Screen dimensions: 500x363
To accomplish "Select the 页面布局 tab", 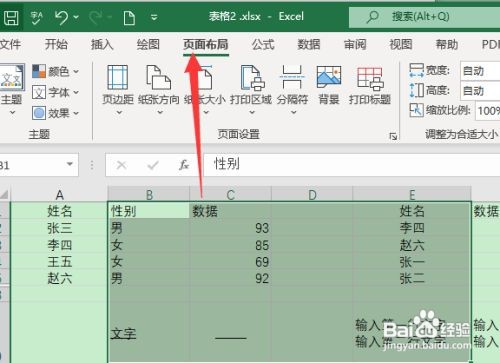I will [206, 44].
